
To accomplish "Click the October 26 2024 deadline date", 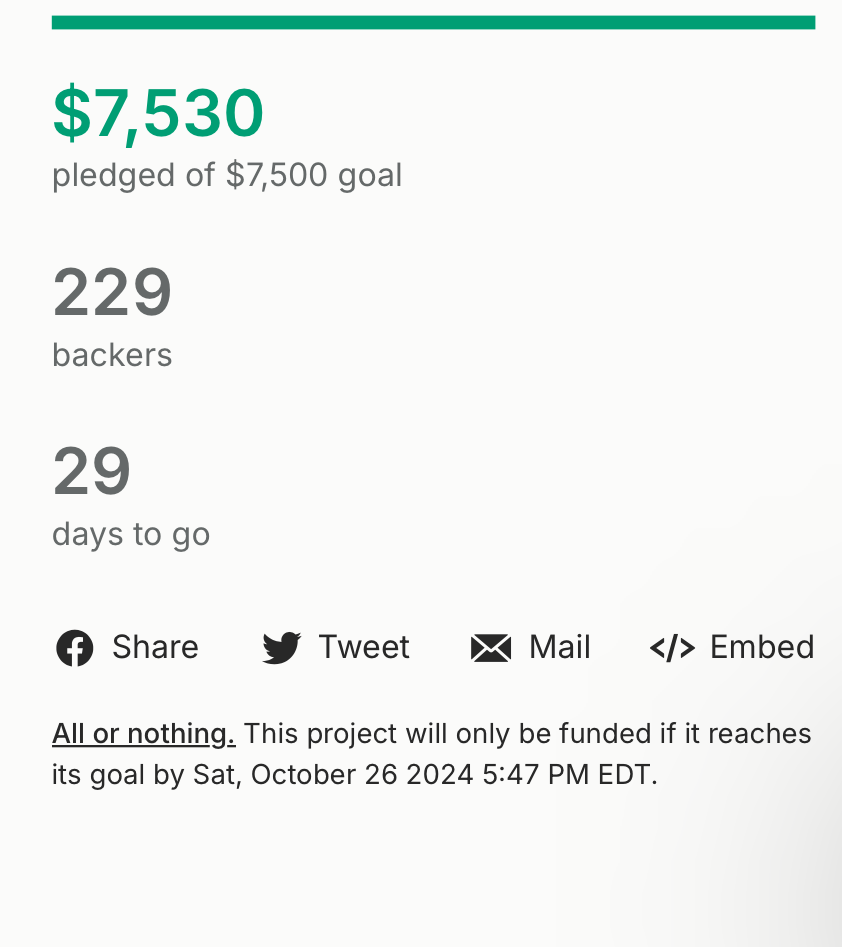I will [362, 775].
